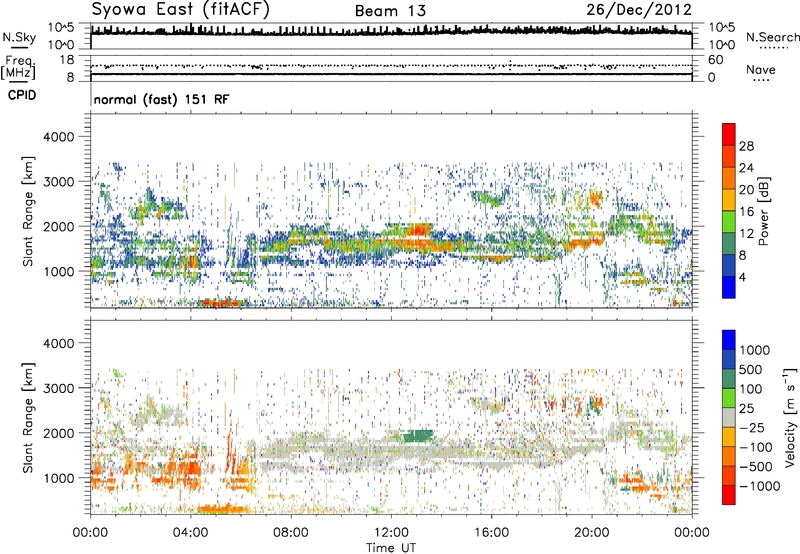
Task: Select the "500" label on the Velocity colorbar
Action: tap(753, 370)
